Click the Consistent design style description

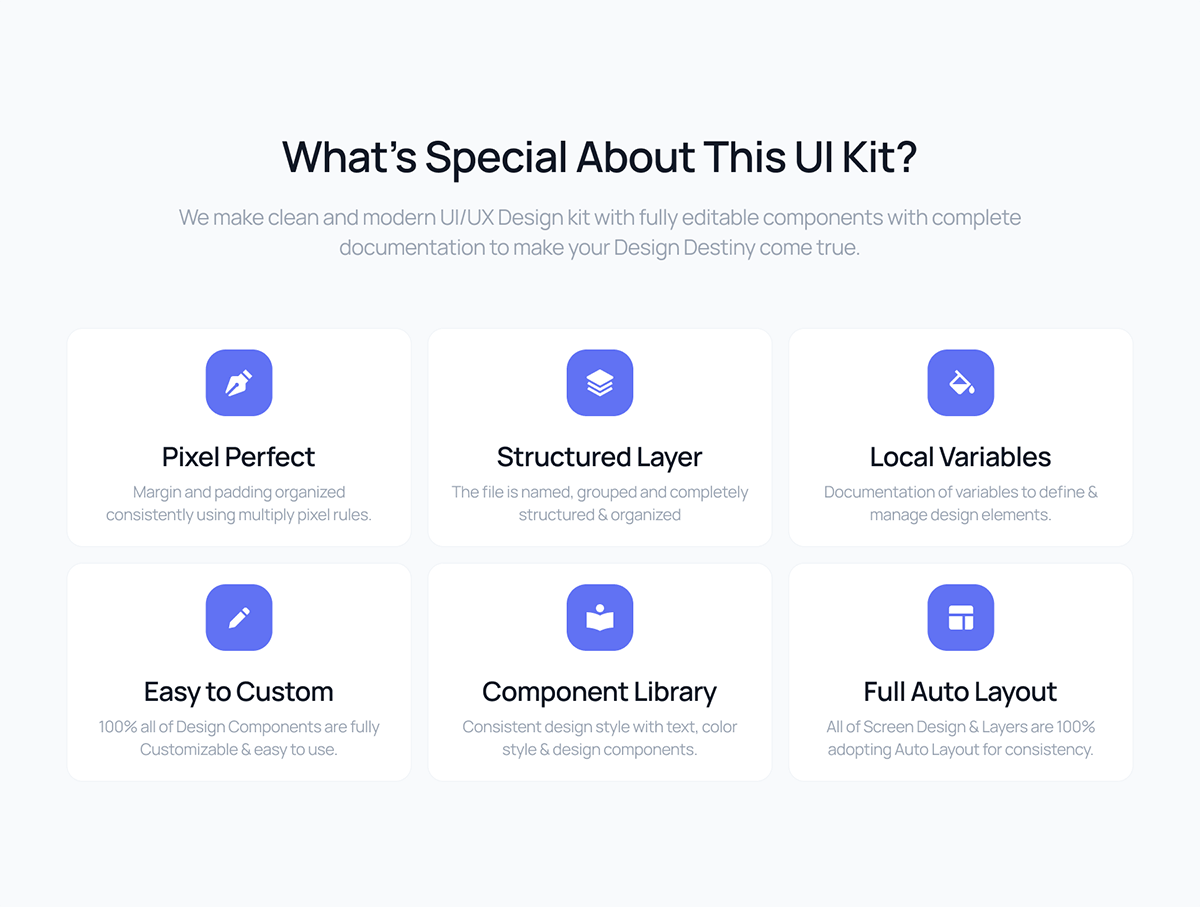pyautogui.click(x=600, y=738)
